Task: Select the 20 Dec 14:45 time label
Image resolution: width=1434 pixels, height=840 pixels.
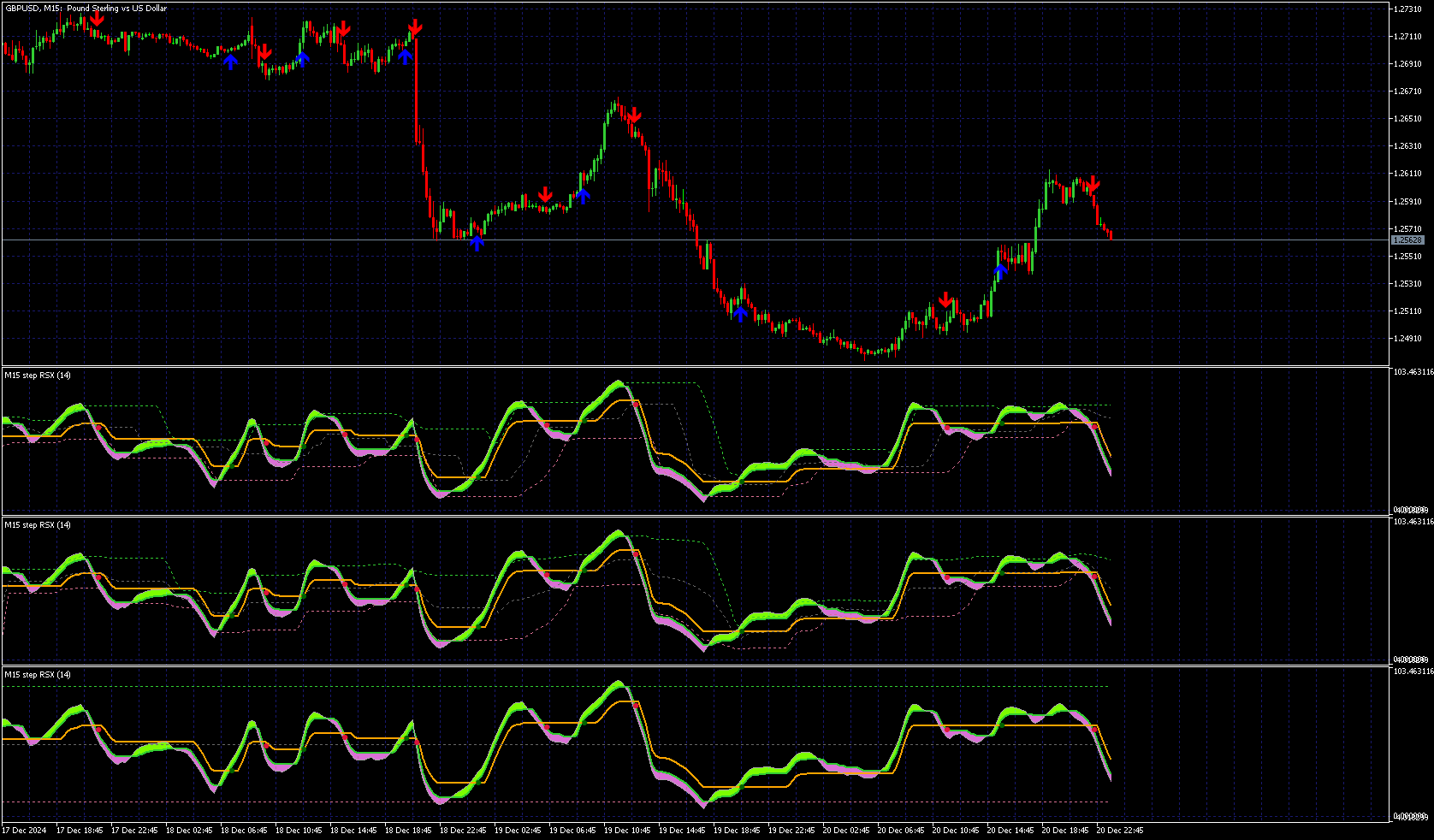Action: point(1010,830)
